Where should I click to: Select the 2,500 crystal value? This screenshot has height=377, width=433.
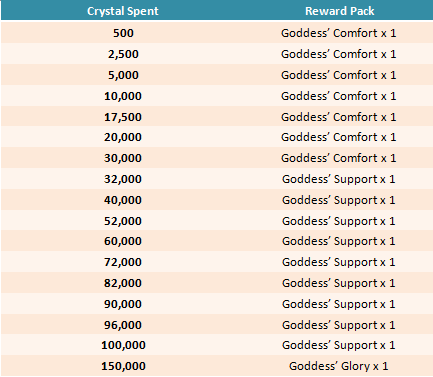click(123, 54)
